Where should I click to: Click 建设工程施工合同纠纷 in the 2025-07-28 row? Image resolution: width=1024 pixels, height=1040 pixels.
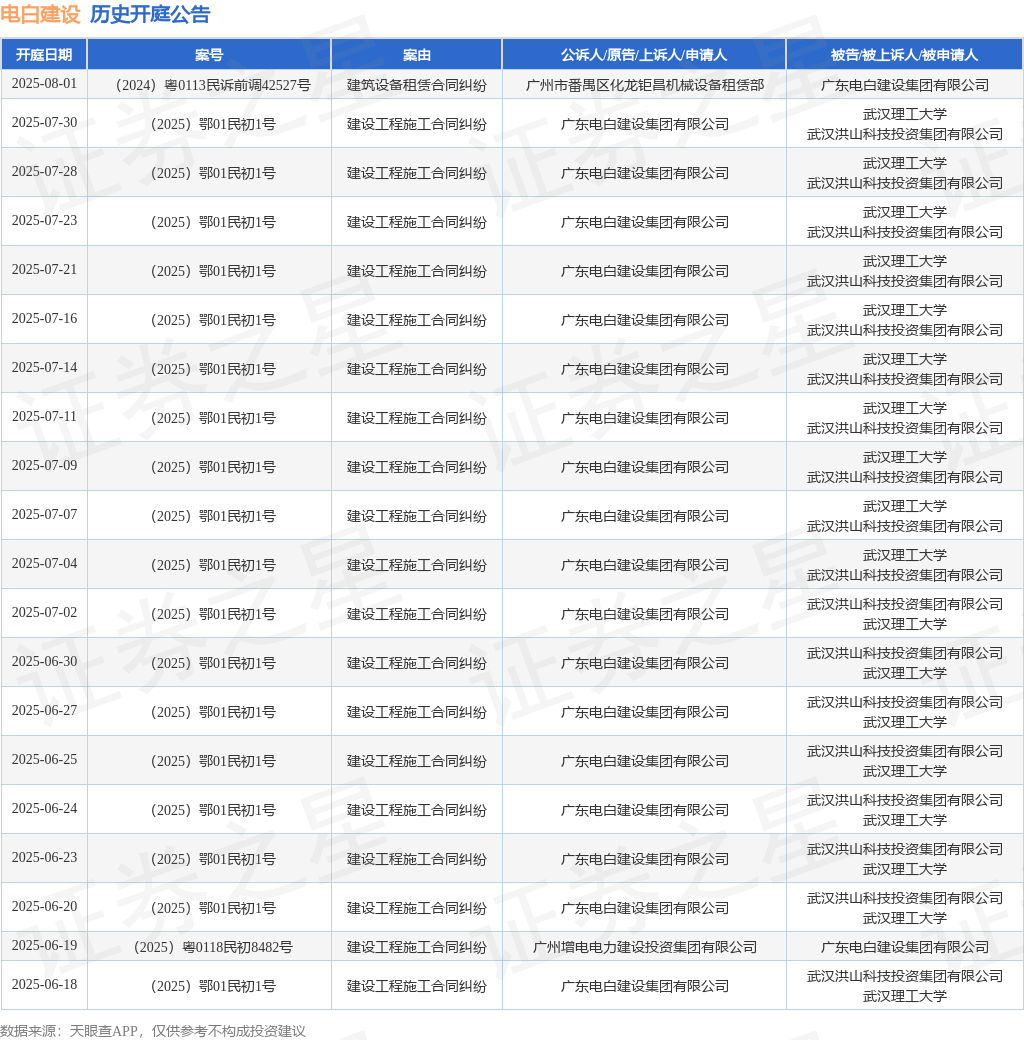coord(416,173)
